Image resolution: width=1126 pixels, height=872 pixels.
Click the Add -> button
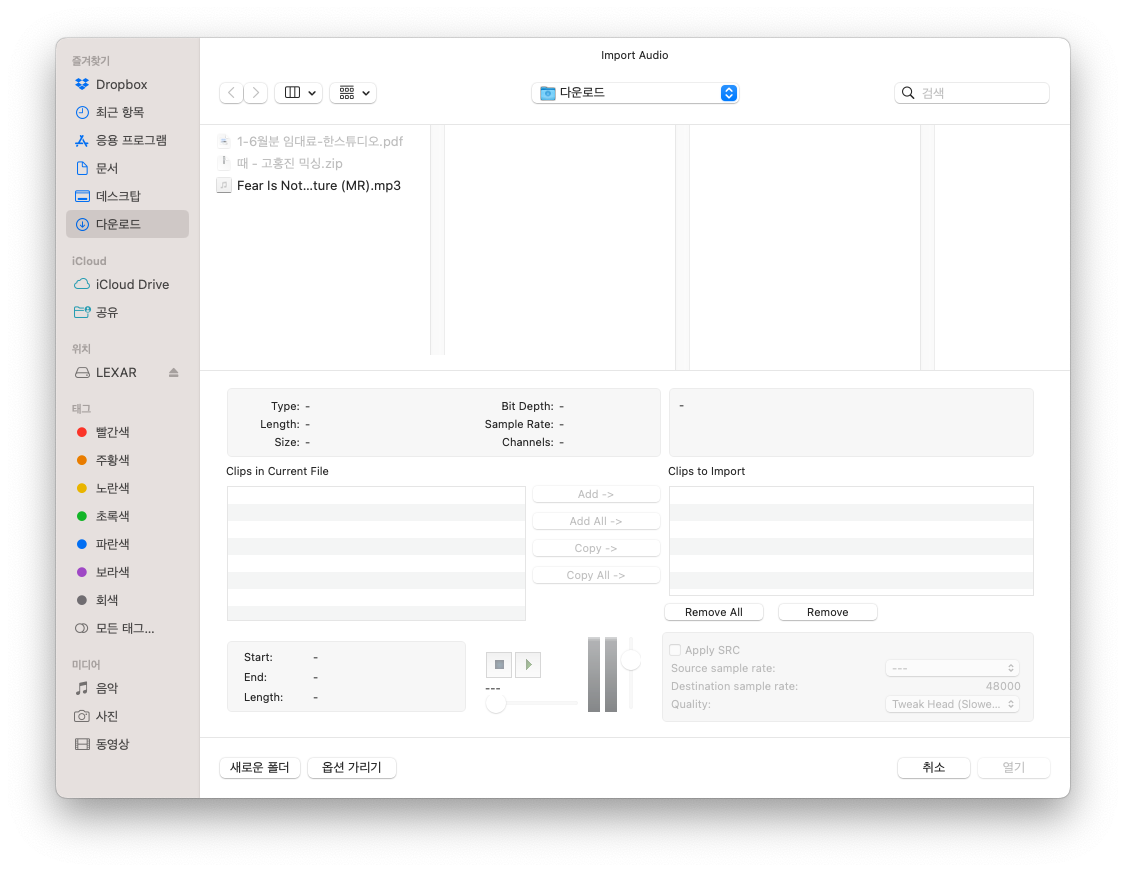pyautogui.click(x=596, y=495)
